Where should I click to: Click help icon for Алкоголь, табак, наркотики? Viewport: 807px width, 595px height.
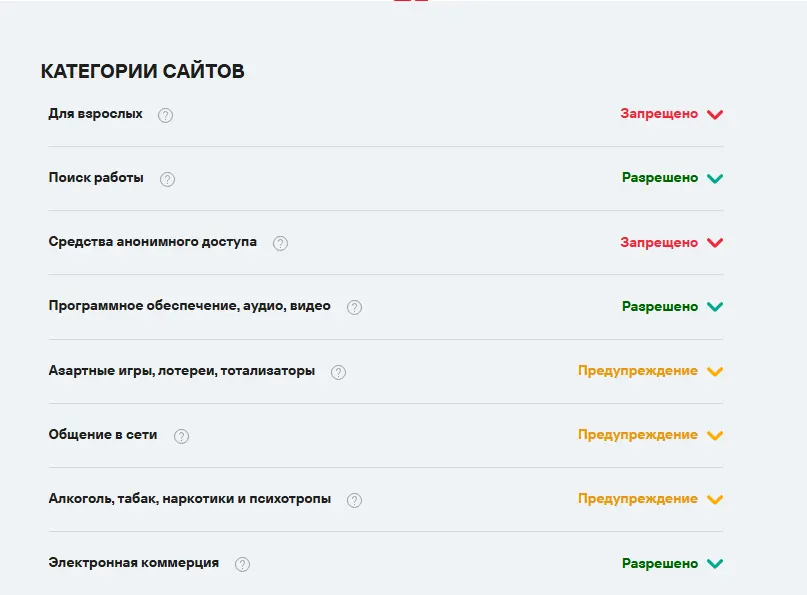pos(355,500)
